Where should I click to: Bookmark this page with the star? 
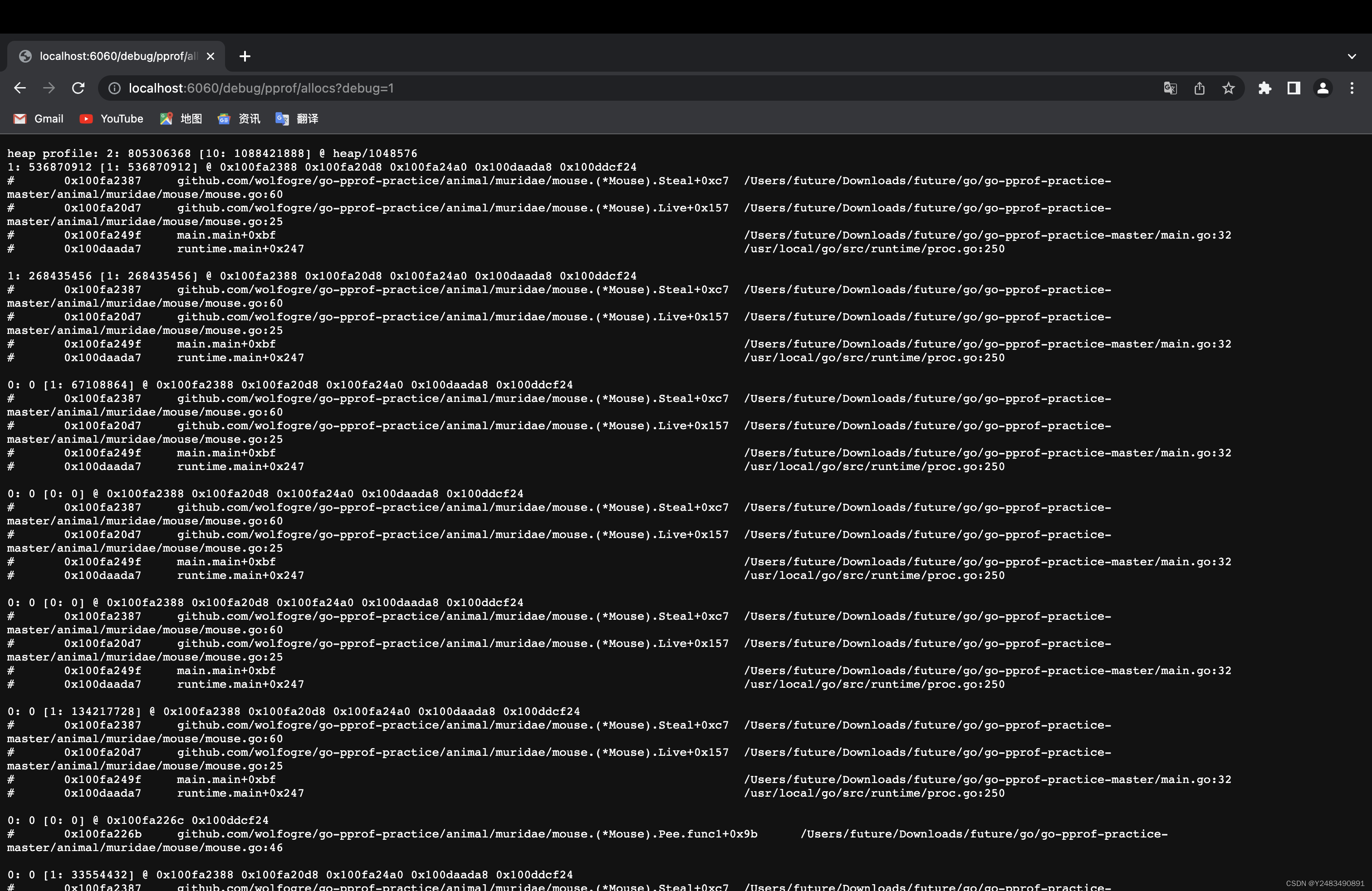[1229, 88]
